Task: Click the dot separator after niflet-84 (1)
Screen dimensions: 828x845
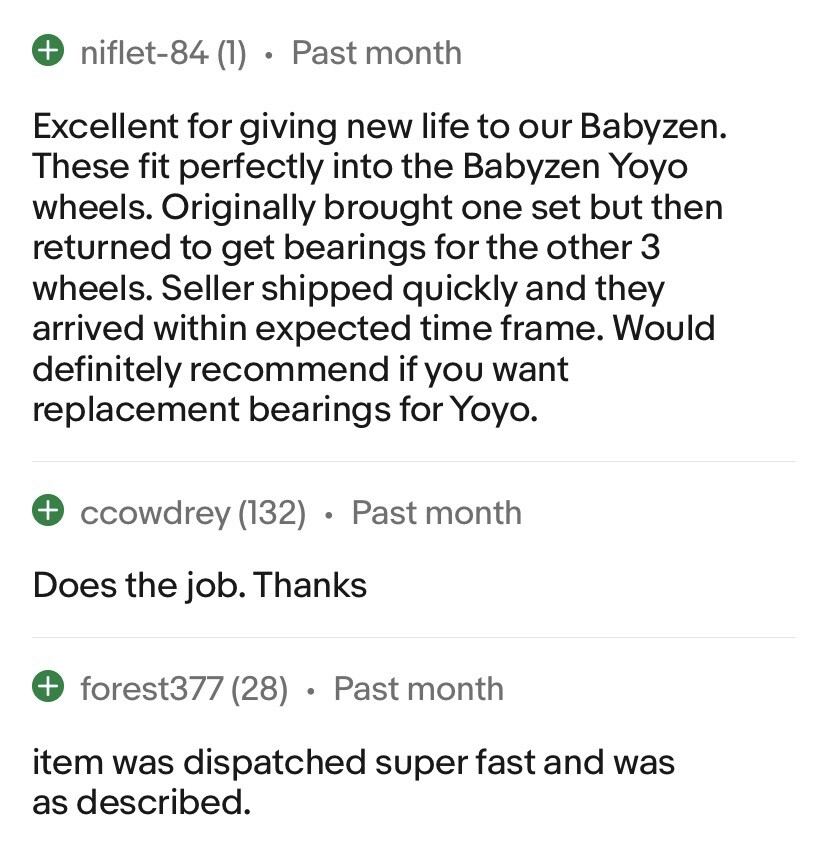Action: point(268,54)
